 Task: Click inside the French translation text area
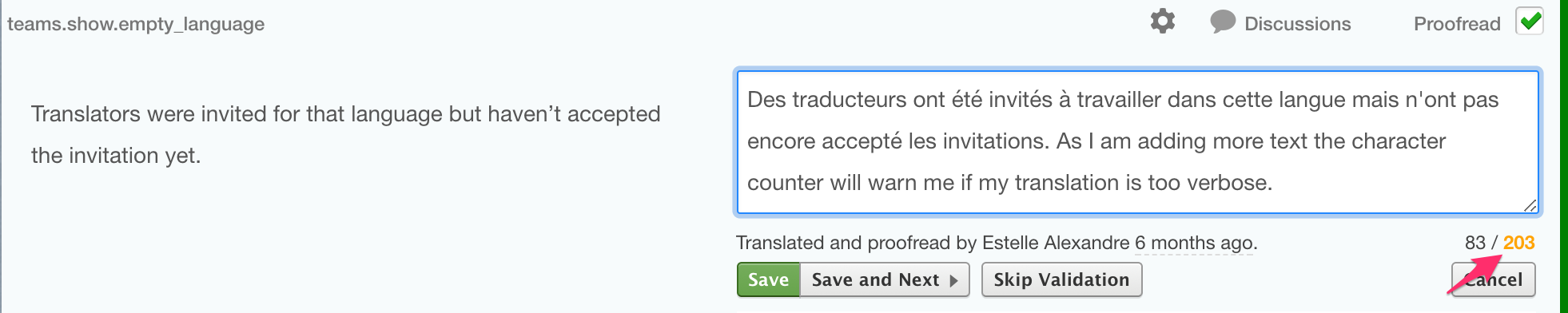[1137, 142]
